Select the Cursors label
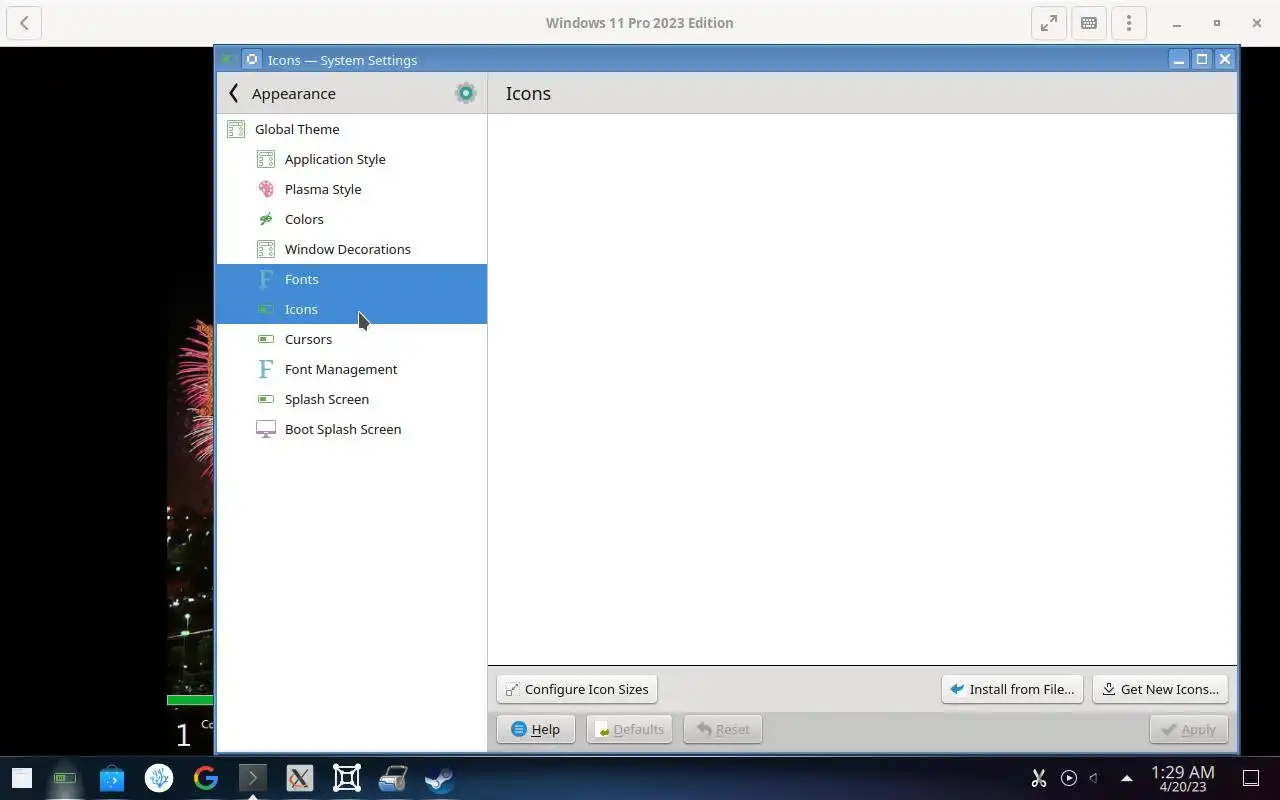This screenshot has height=800, width=1280. [308, 339]
